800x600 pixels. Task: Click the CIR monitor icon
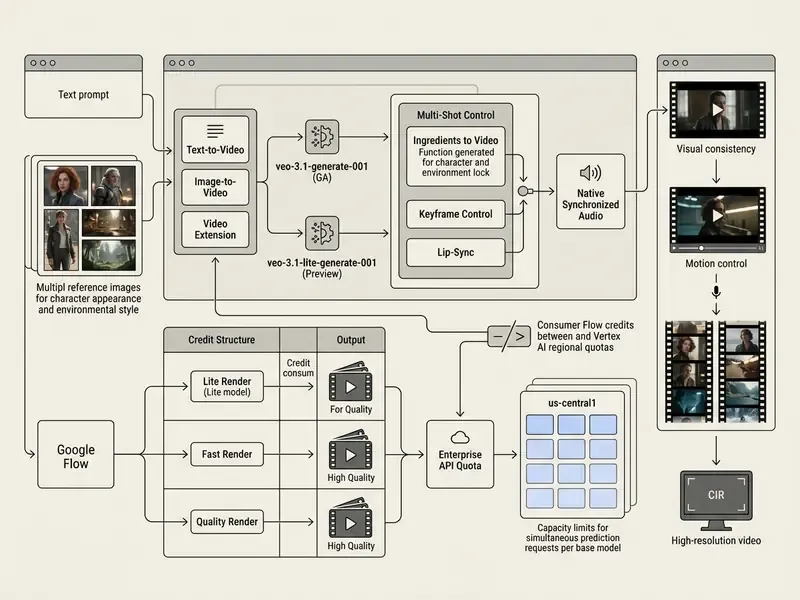716,501
